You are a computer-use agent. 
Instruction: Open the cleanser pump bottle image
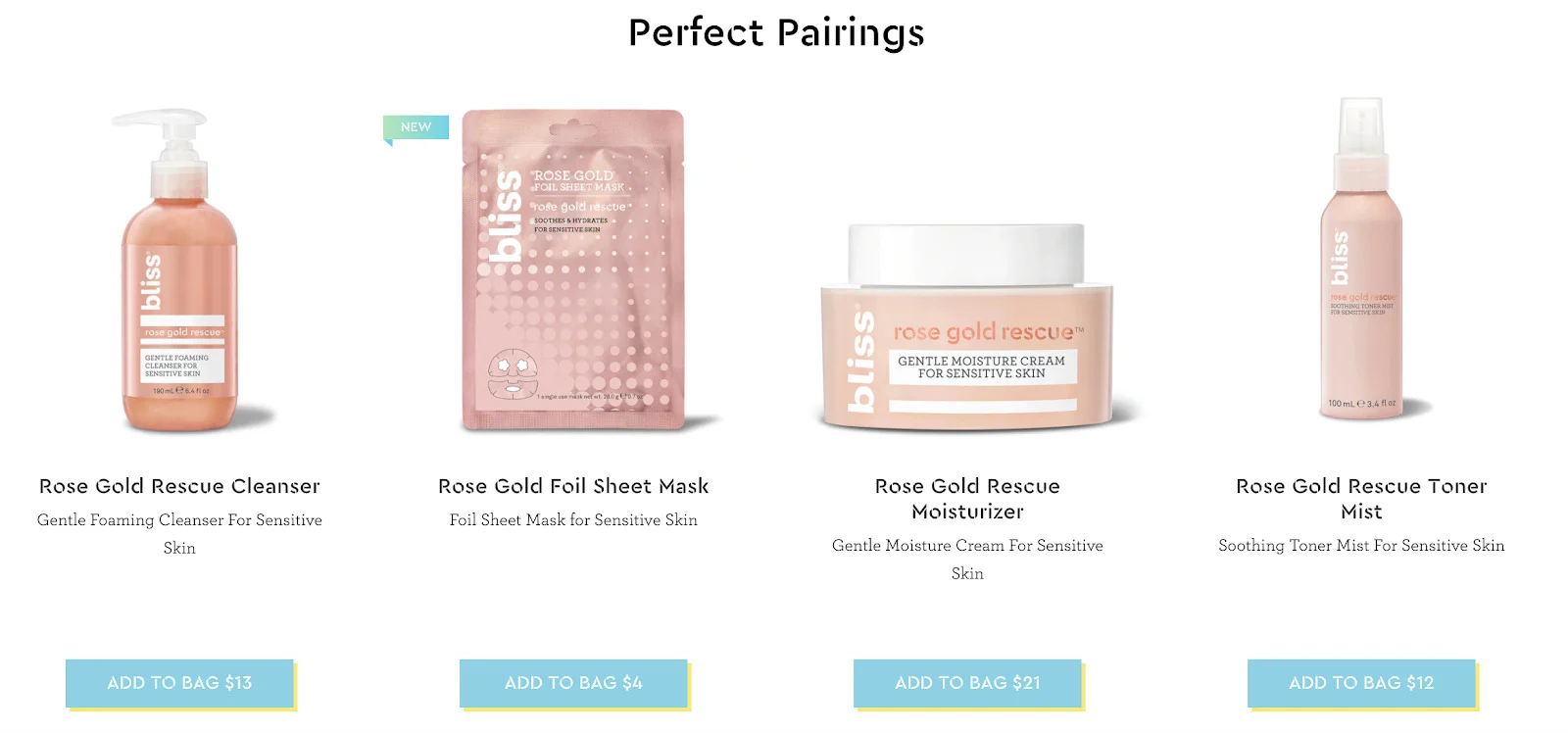pyautogui.click(x=179, y=269)
